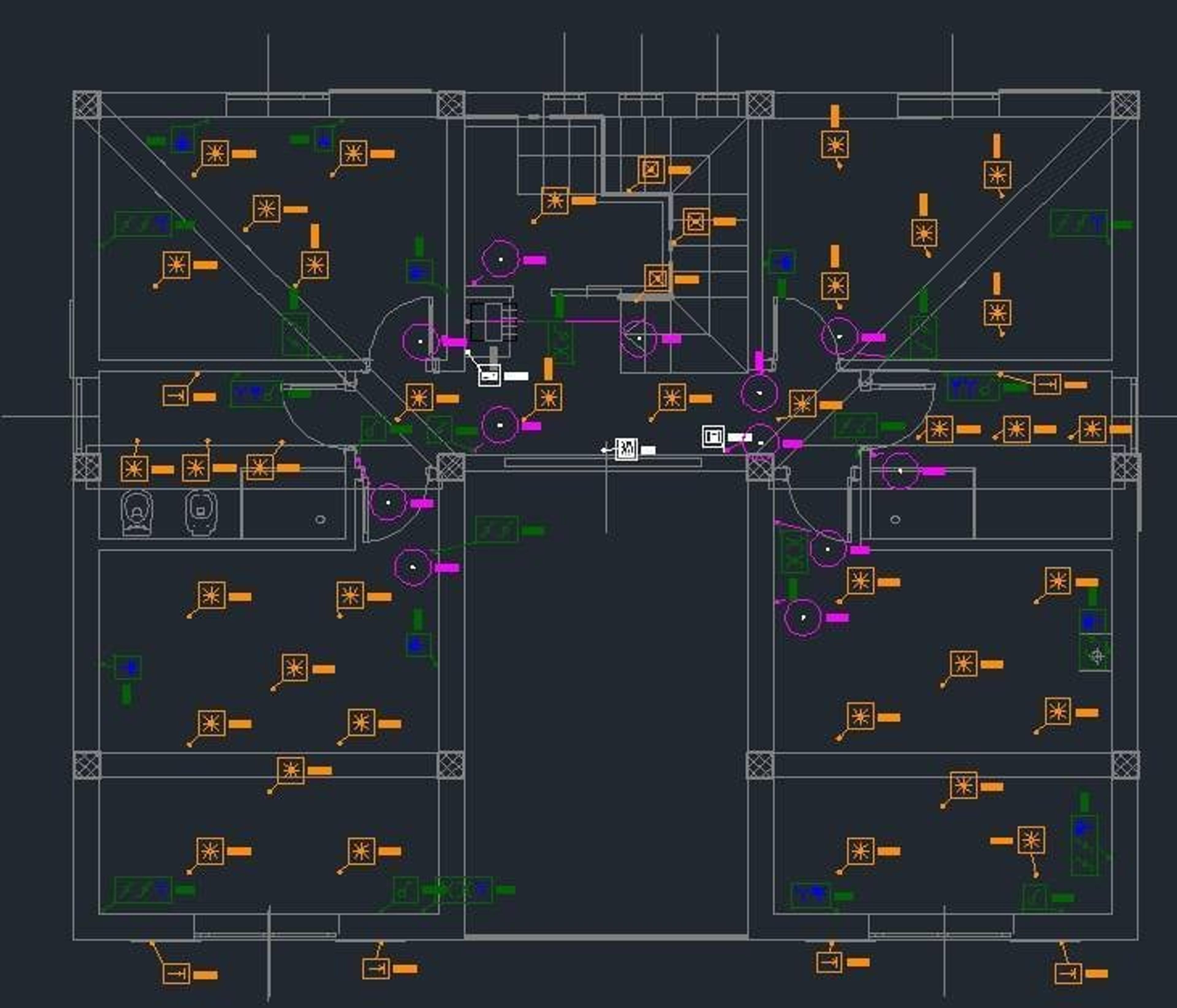This screenshot has width=1177, height=1008.
Task: Select the bottom-right exterior wall light symbol
Action: 1068,973
